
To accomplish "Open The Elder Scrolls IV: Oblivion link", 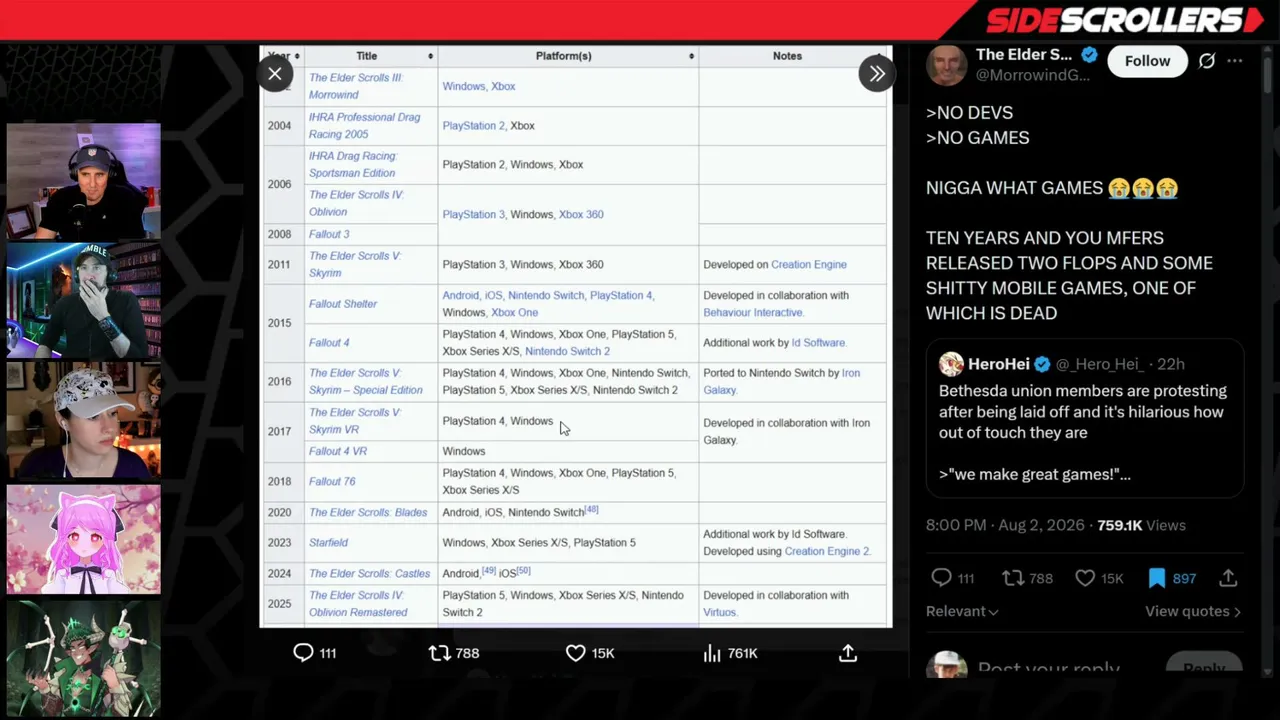I will pyautogui.click(x=356, y=203).
